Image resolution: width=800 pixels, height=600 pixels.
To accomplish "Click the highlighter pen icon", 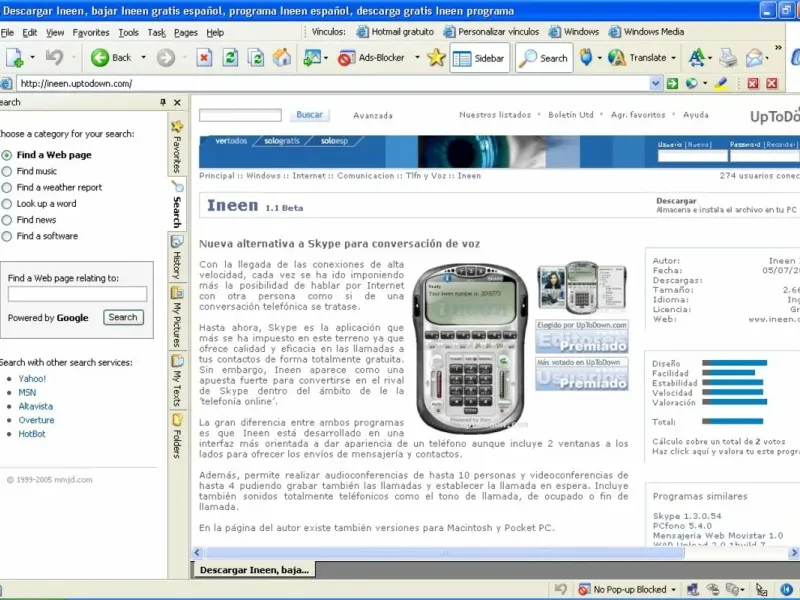I will (720, 83).
